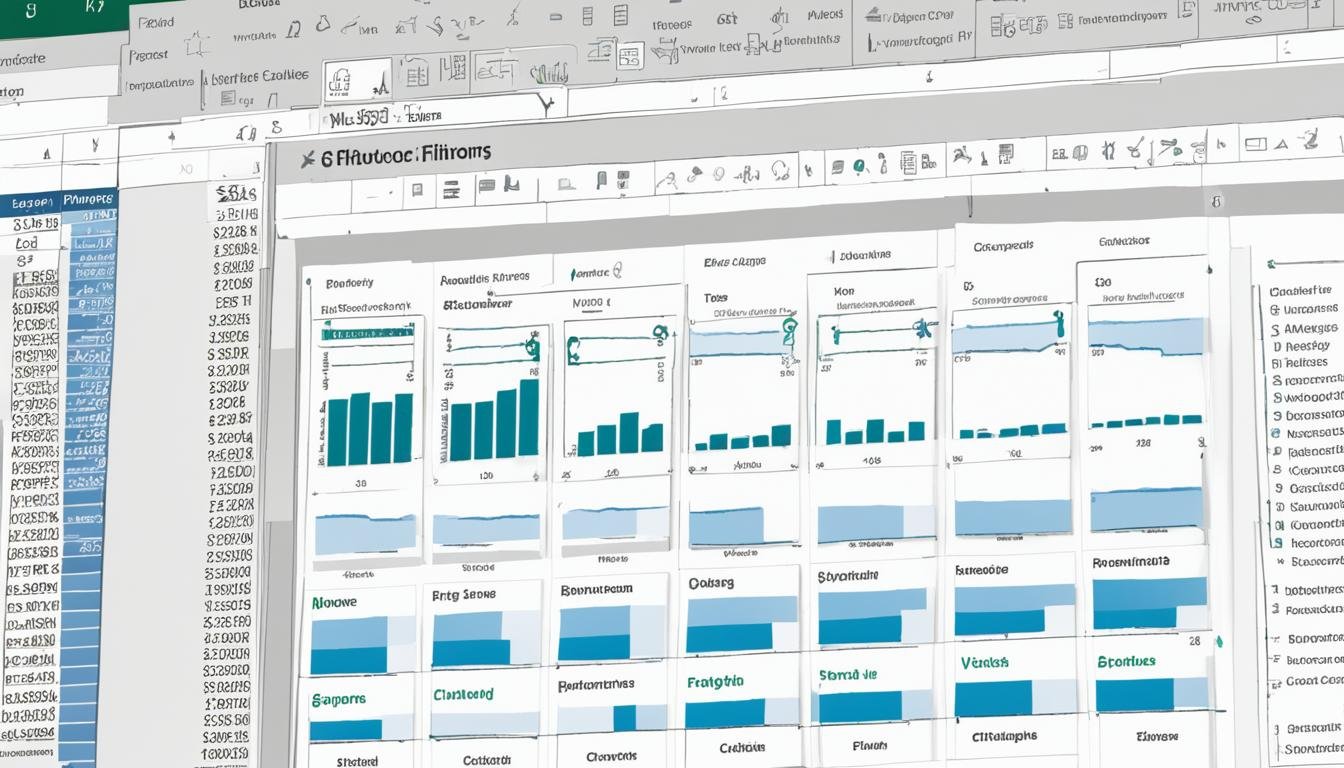Select the 'Fraigtrio' chart tile
Image resolution: width=1344 pixels, height=768 pixels.
tap(741, 700)
